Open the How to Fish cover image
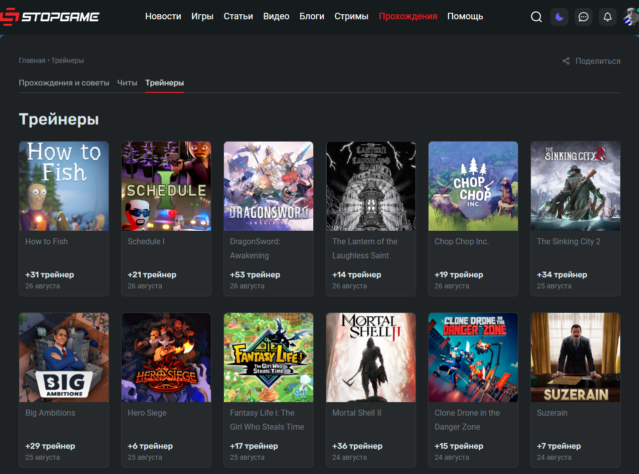 64,186
